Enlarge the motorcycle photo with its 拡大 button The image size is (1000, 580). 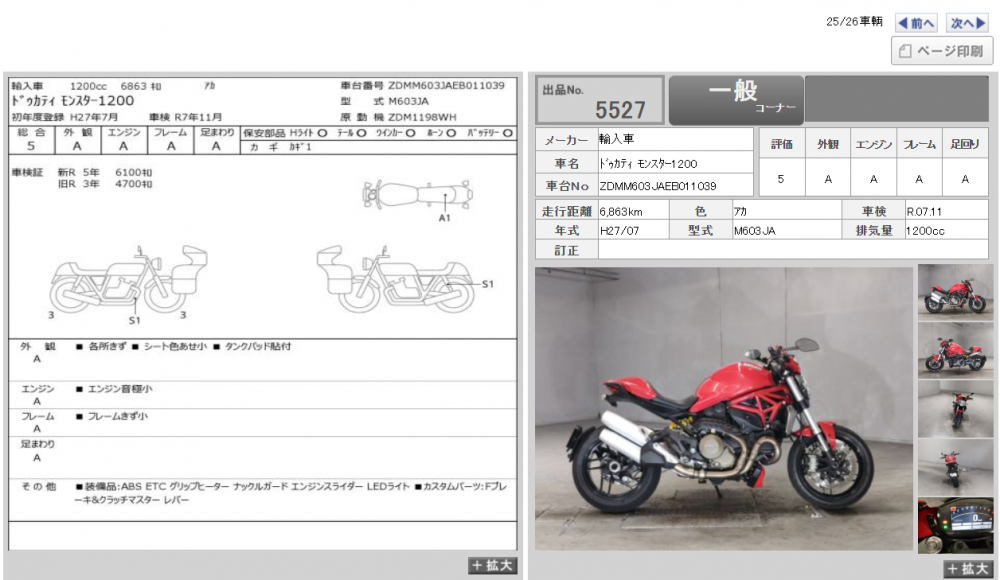[x=967, y=569]
